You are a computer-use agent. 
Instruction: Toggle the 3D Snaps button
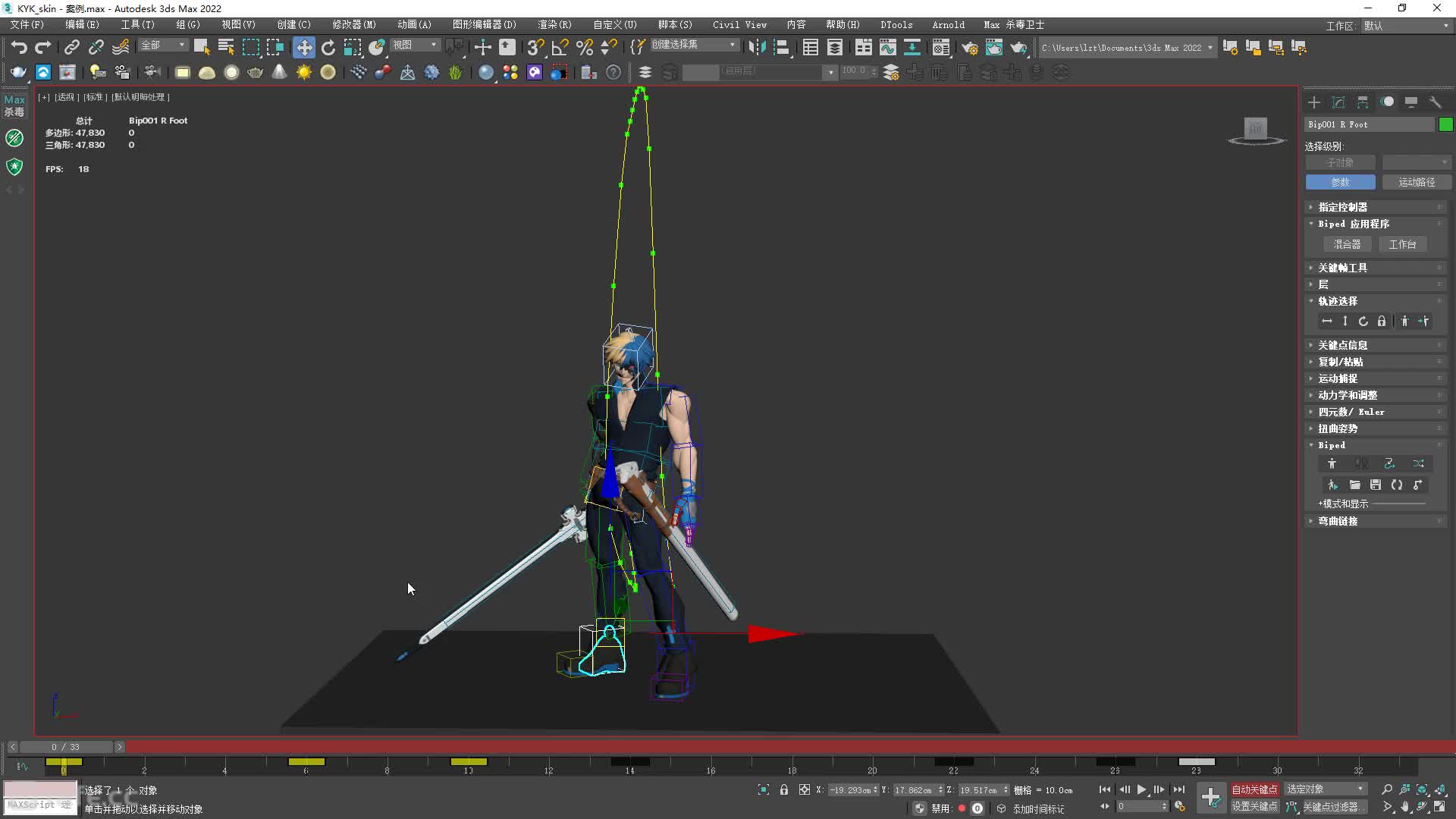(x=535, y=47)
